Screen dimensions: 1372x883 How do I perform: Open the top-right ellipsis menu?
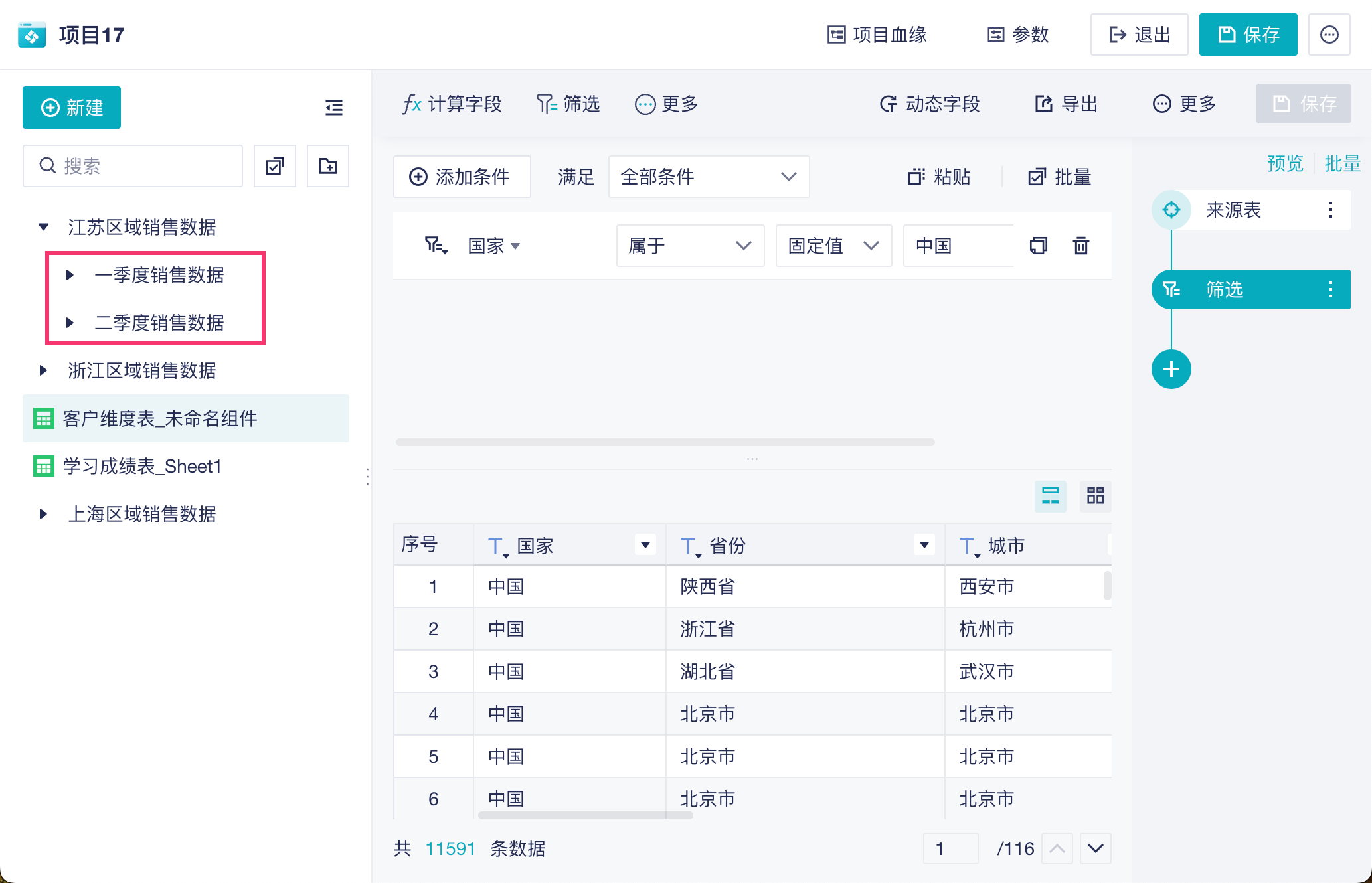(x=1329, y=35)
